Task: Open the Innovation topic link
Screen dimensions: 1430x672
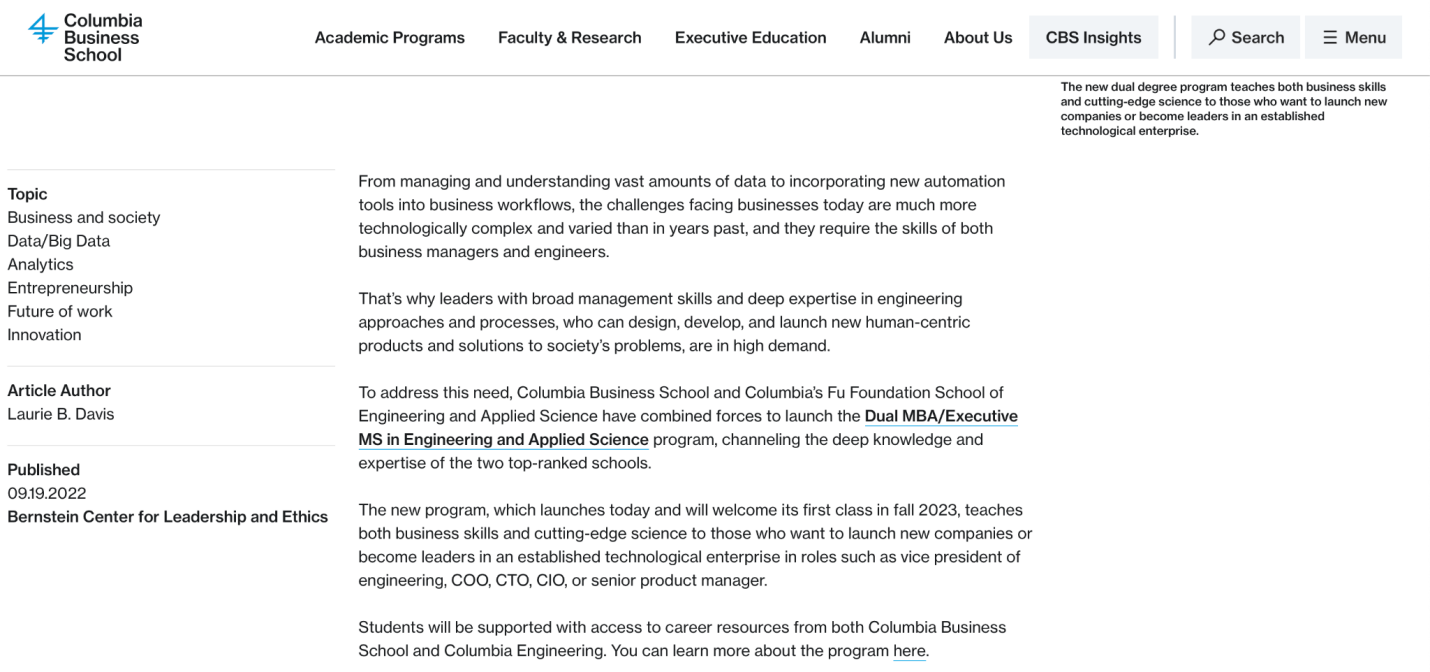Action: point(45,335)
